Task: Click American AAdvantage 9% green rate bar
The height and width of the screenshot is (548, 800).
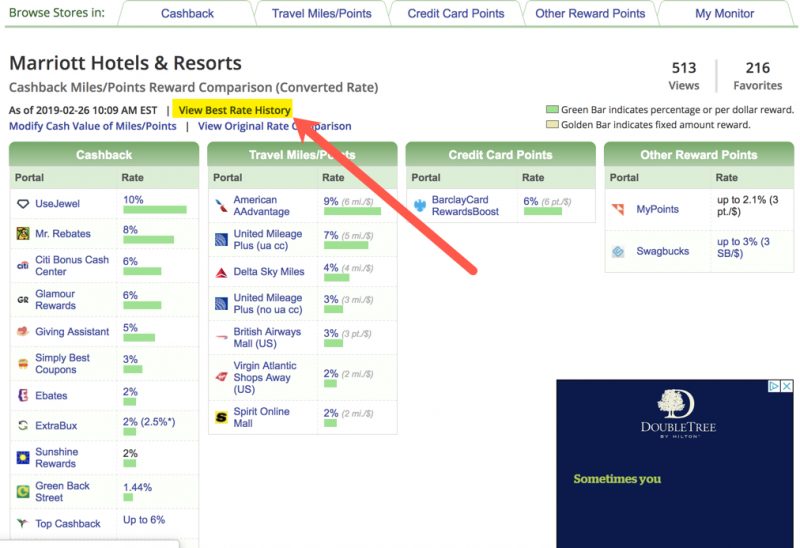Action: (x=352, y=211)
